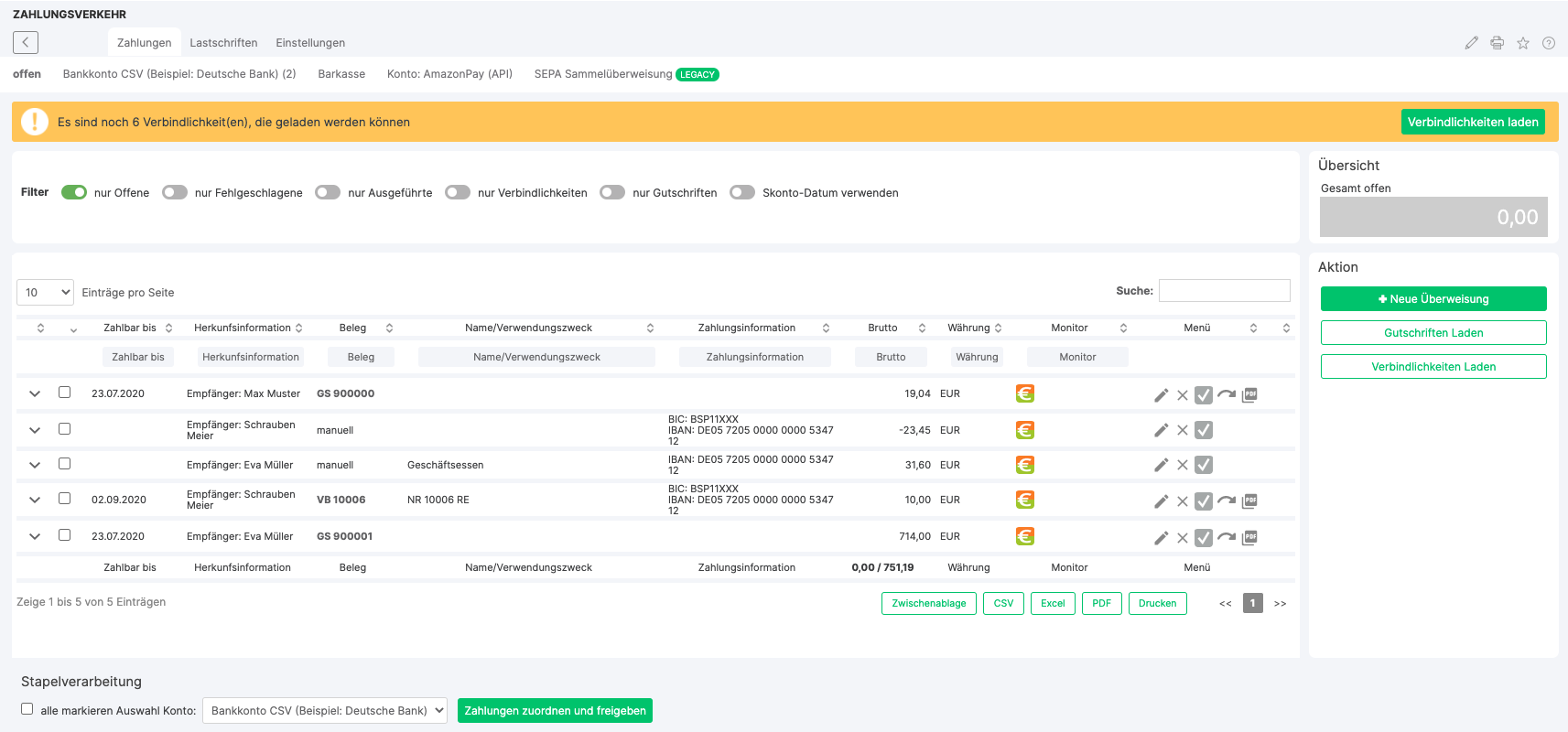
Task: Click Zahlungen zuordnen und freigeben button
Action: tap(555, 711)
